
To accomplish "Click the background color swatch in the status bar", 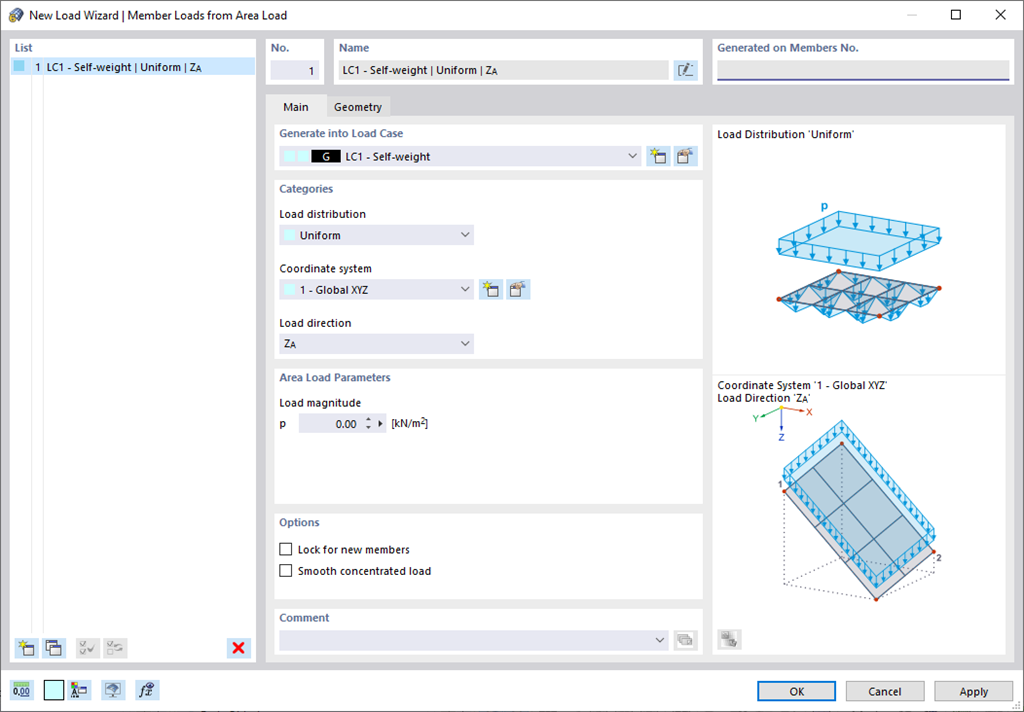I will 53,690.
